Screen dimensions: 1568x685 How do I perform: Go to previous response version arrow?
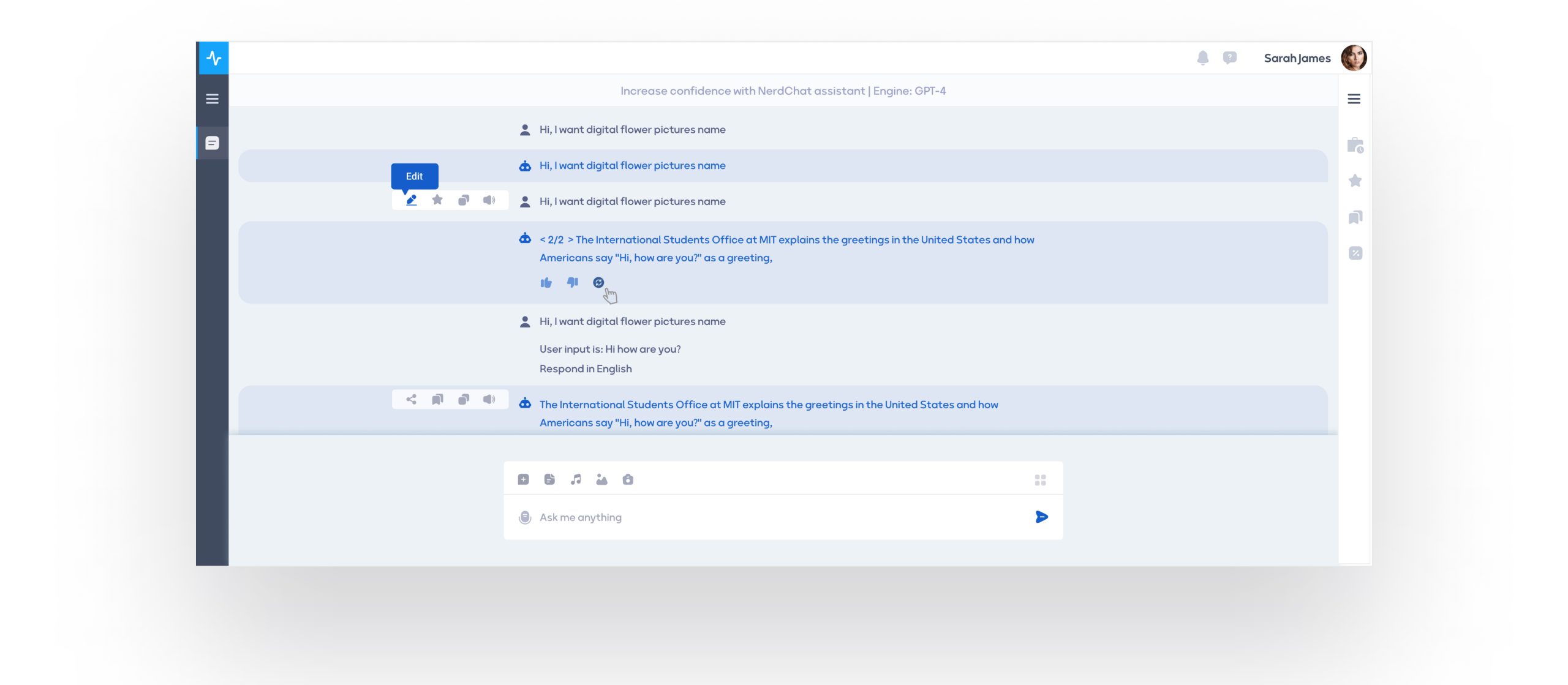(543, 240)
